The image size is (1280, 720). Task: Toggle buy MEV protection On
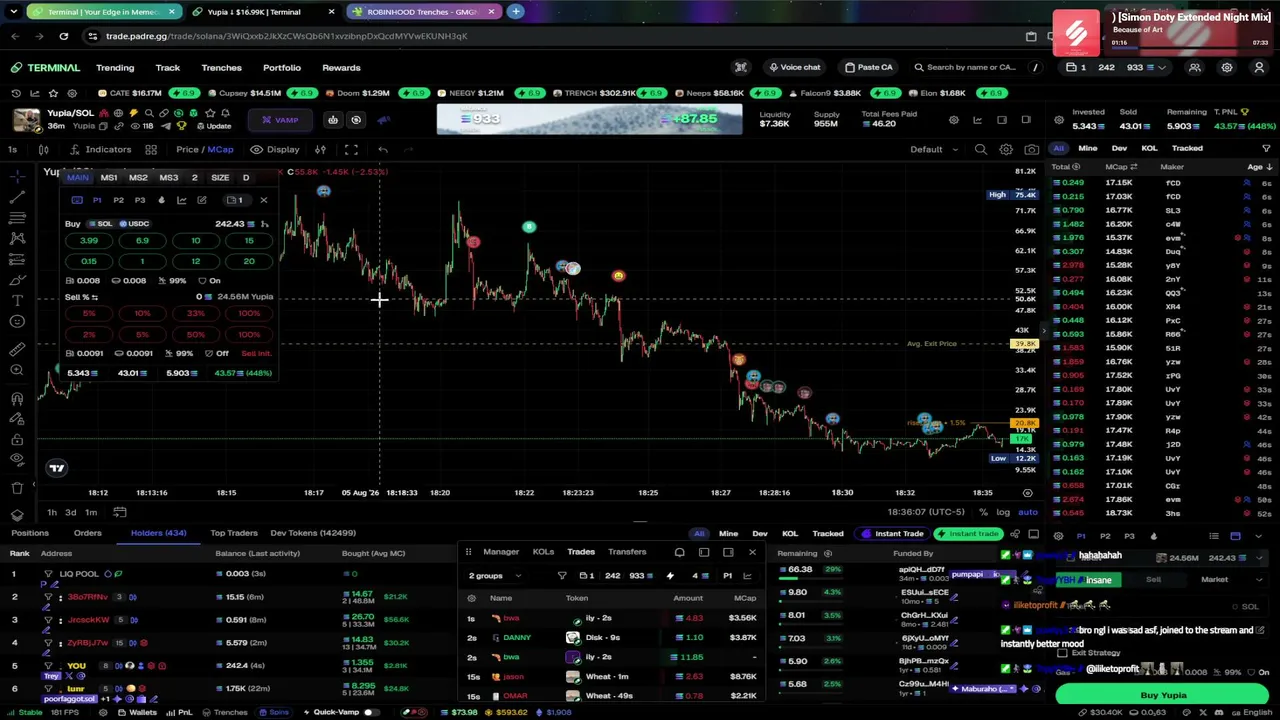209,281
